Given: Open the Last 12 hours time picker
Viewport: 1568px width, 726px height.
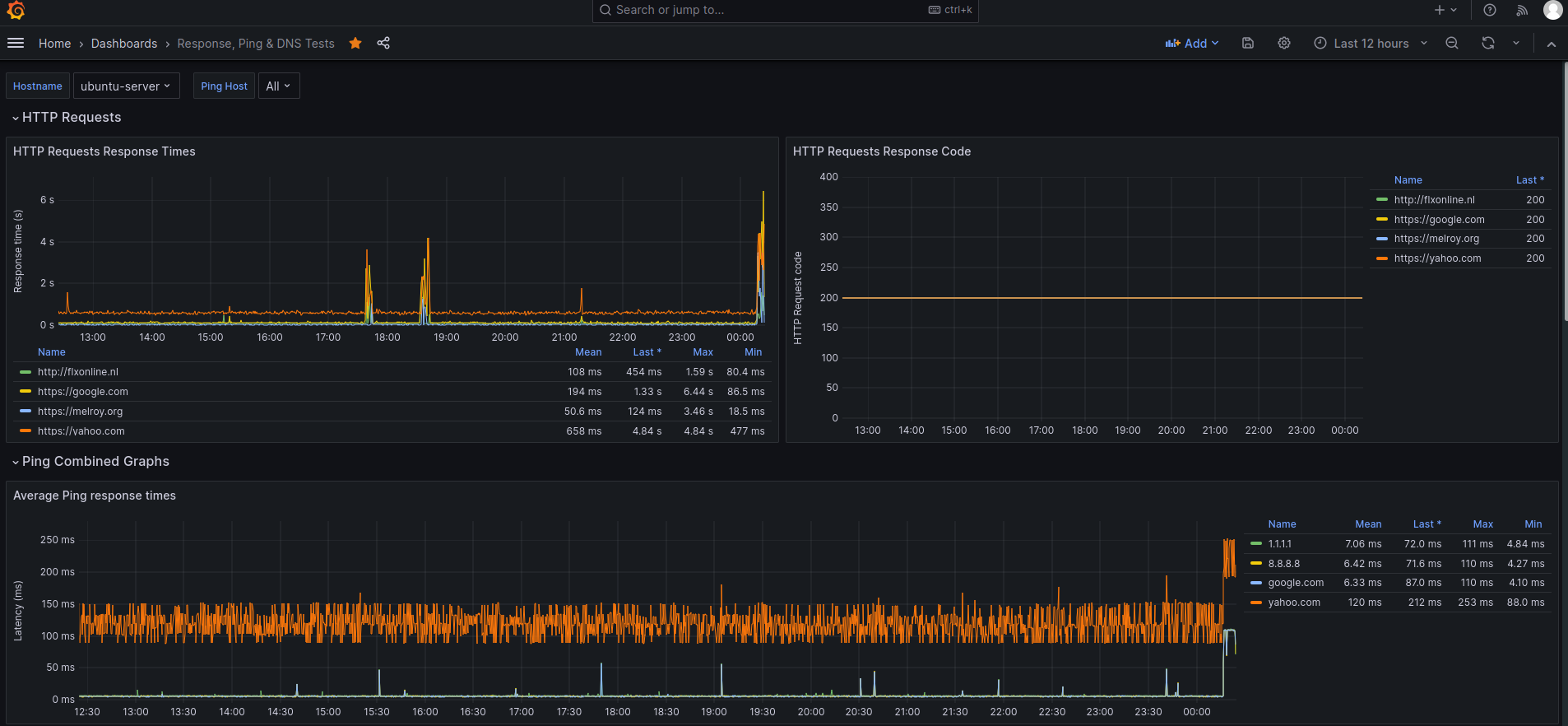Looking at the screenshot, I should (x=1371, y=44).
